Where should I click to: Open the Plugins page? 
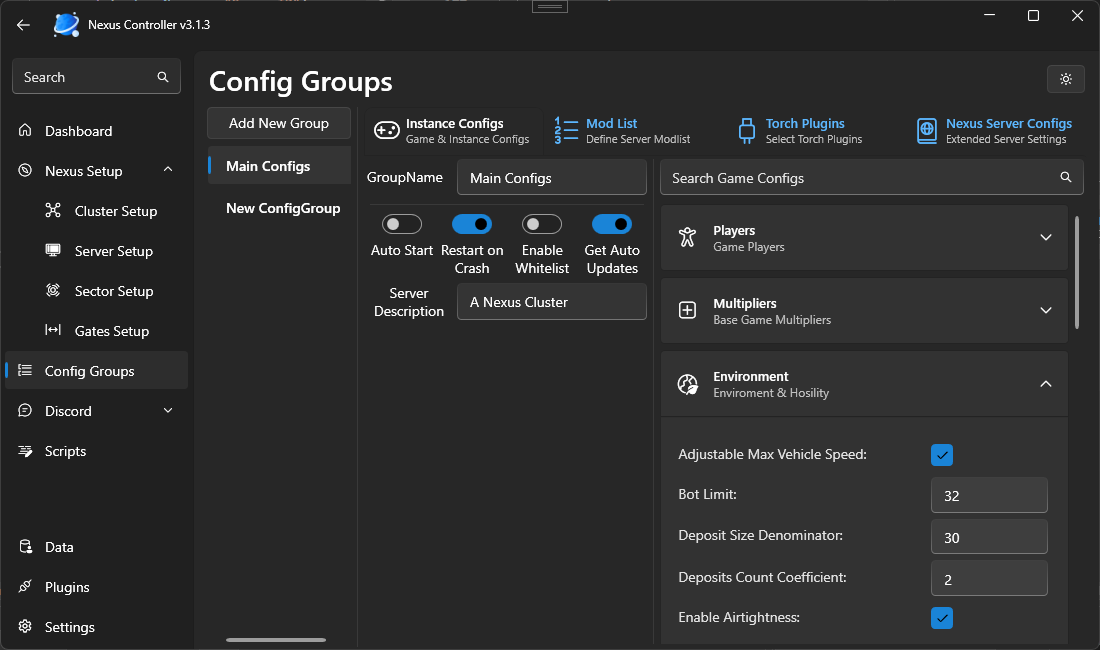point(67,587)
